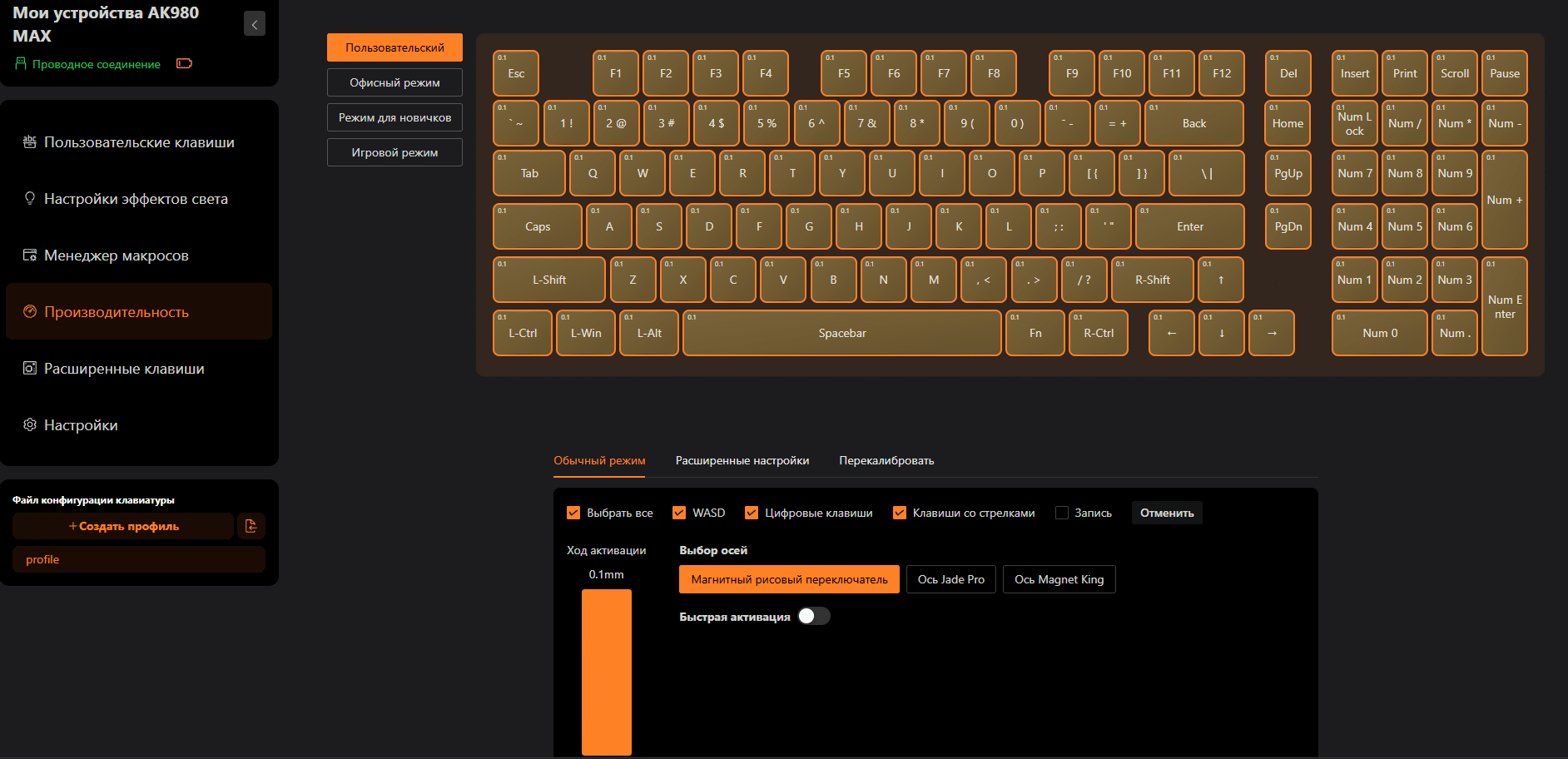
Task: Click the settings gear icon
Action: 30,425
